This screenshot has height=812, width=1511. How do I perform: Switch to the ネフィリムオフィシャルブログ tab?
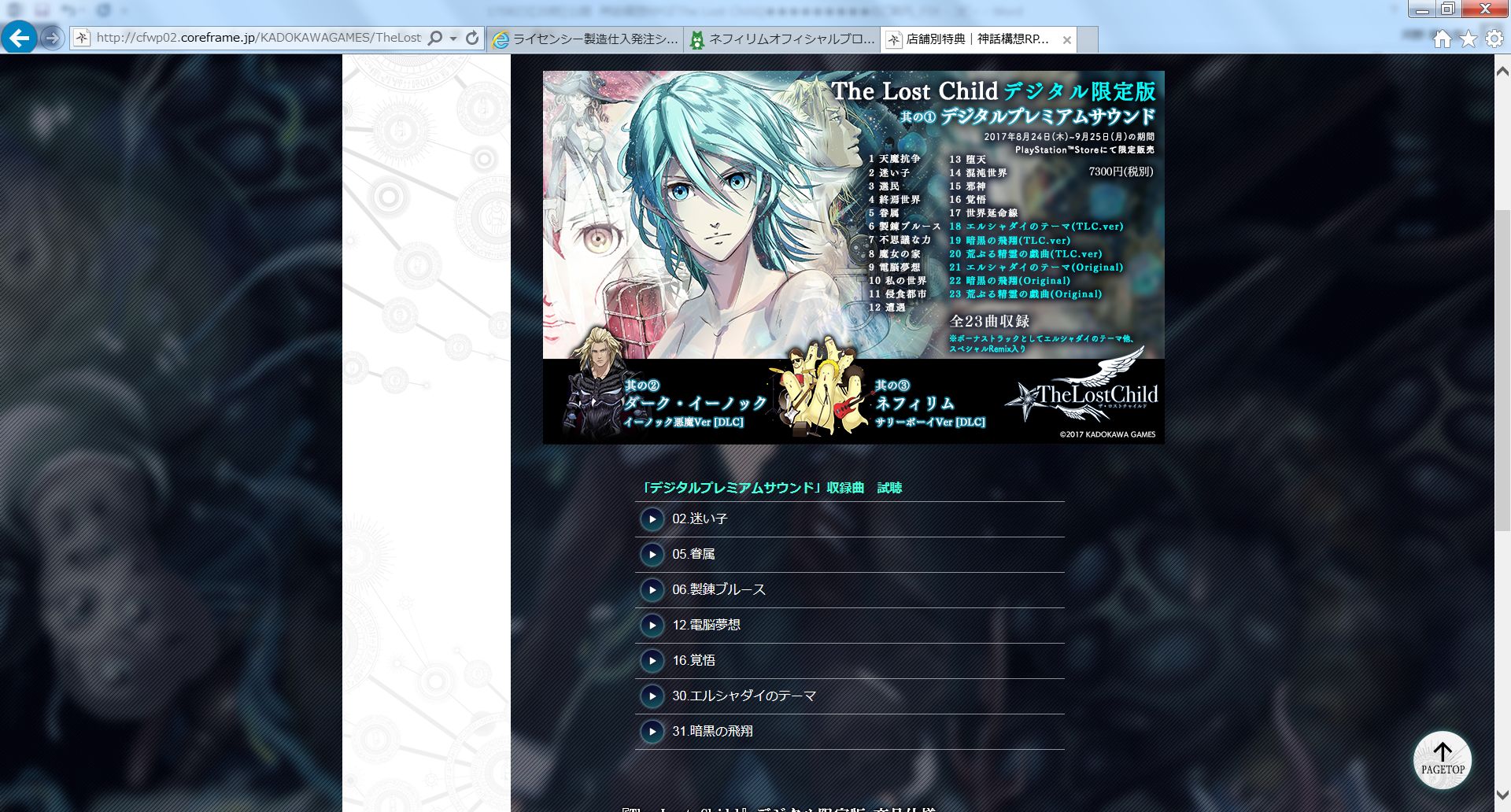781,39
